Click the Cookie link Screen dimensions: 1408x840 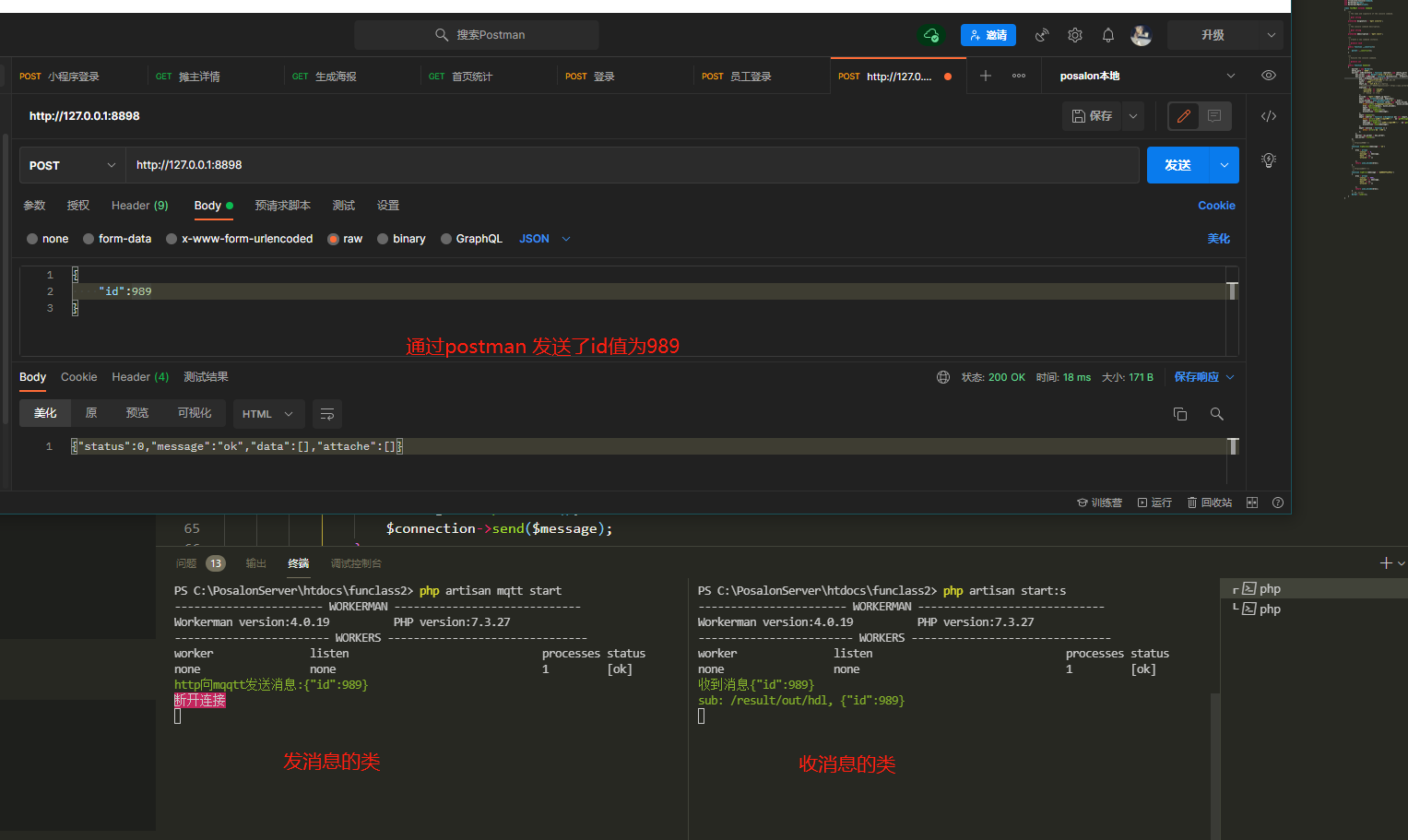(x=1216, y=206)
